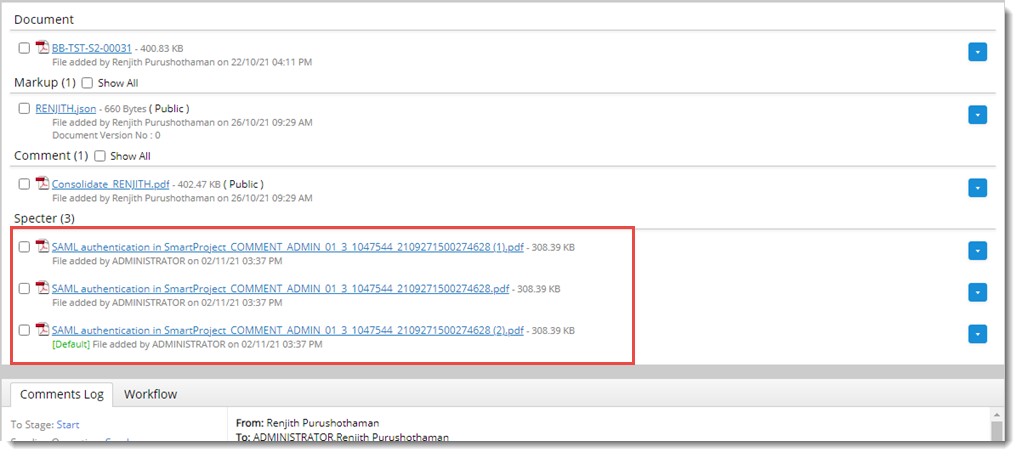1020x456 pixels.
Task: Click the Start stage link
Action: pyautogui.click(x=68, y=425)
